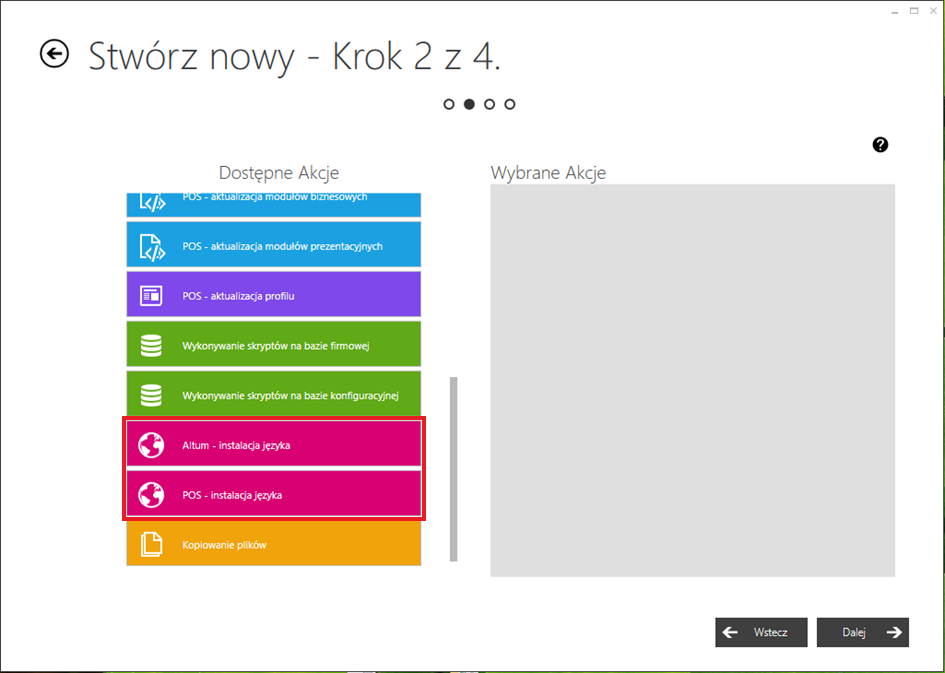Click files icon on Kopiowanie plików tile
Screen dimensions: 945x673
(x=151, y=545)
